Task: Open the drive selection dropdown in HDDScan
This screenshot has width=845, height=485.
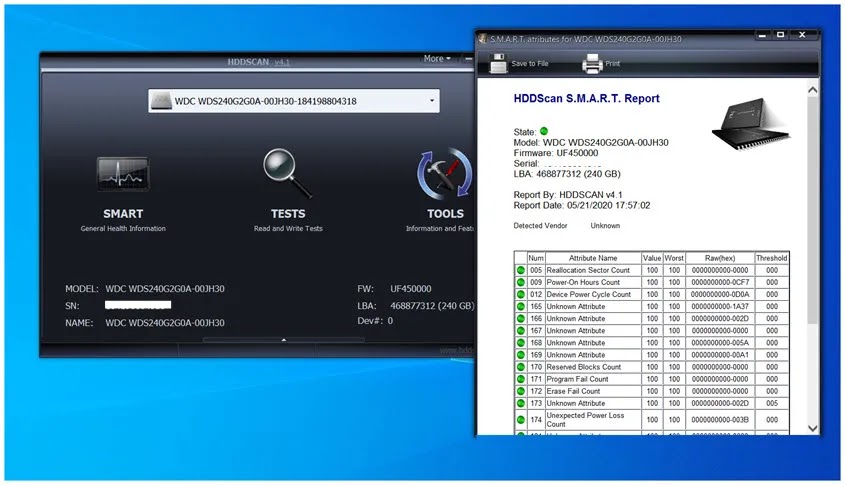Action: [x=432, y=101]
